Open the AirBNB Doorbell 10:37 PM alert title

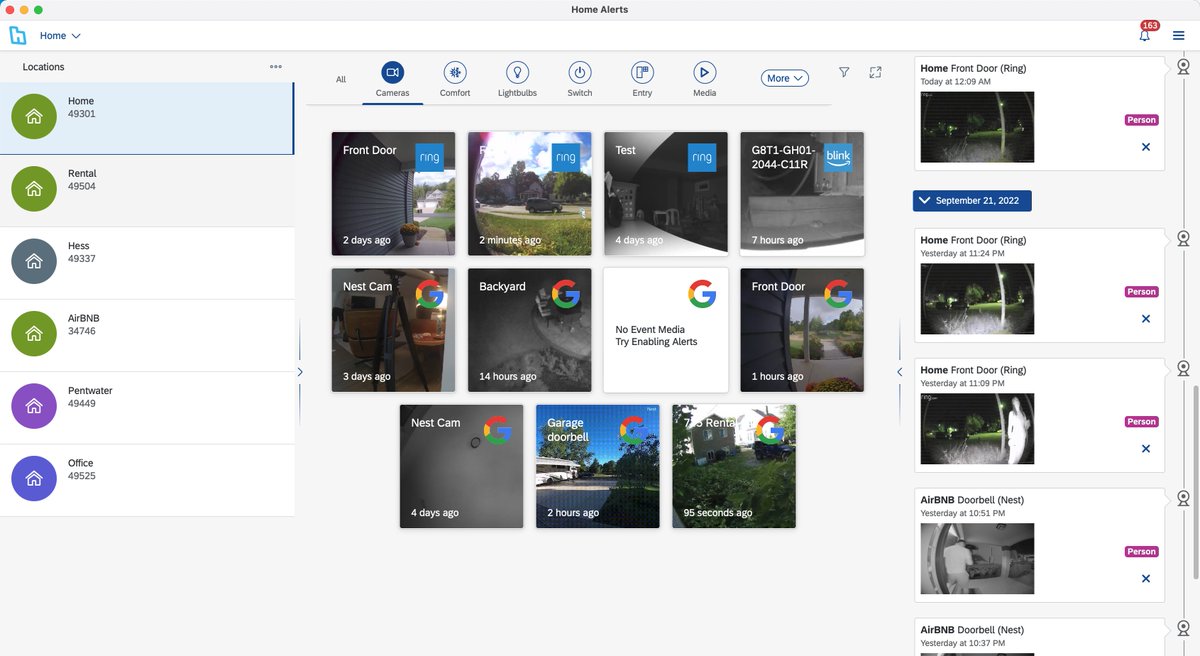pos(972,630)
